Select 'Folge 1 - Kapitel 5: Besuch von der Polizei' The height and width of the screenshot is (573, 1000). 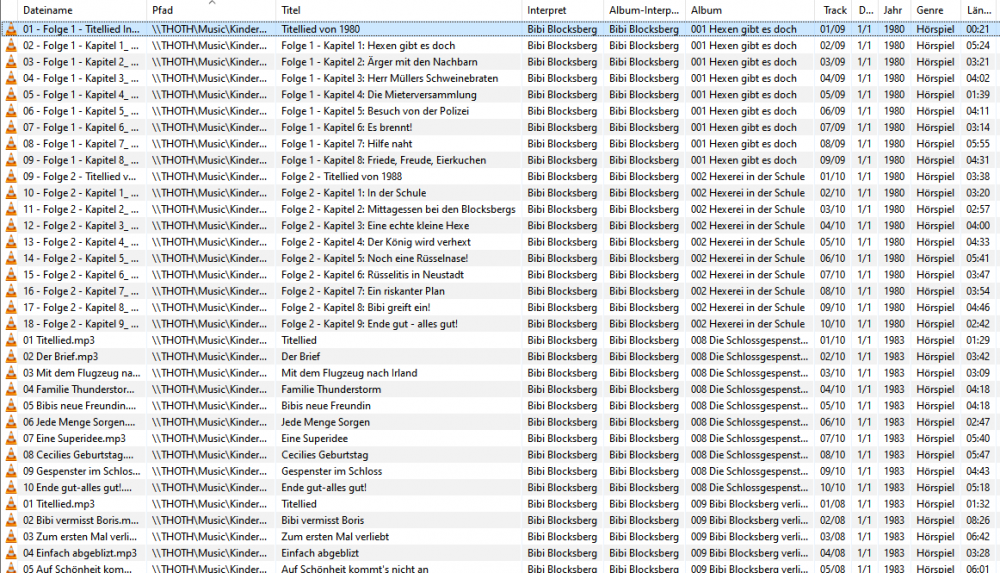pyautogui.click(x=375, y=111)
